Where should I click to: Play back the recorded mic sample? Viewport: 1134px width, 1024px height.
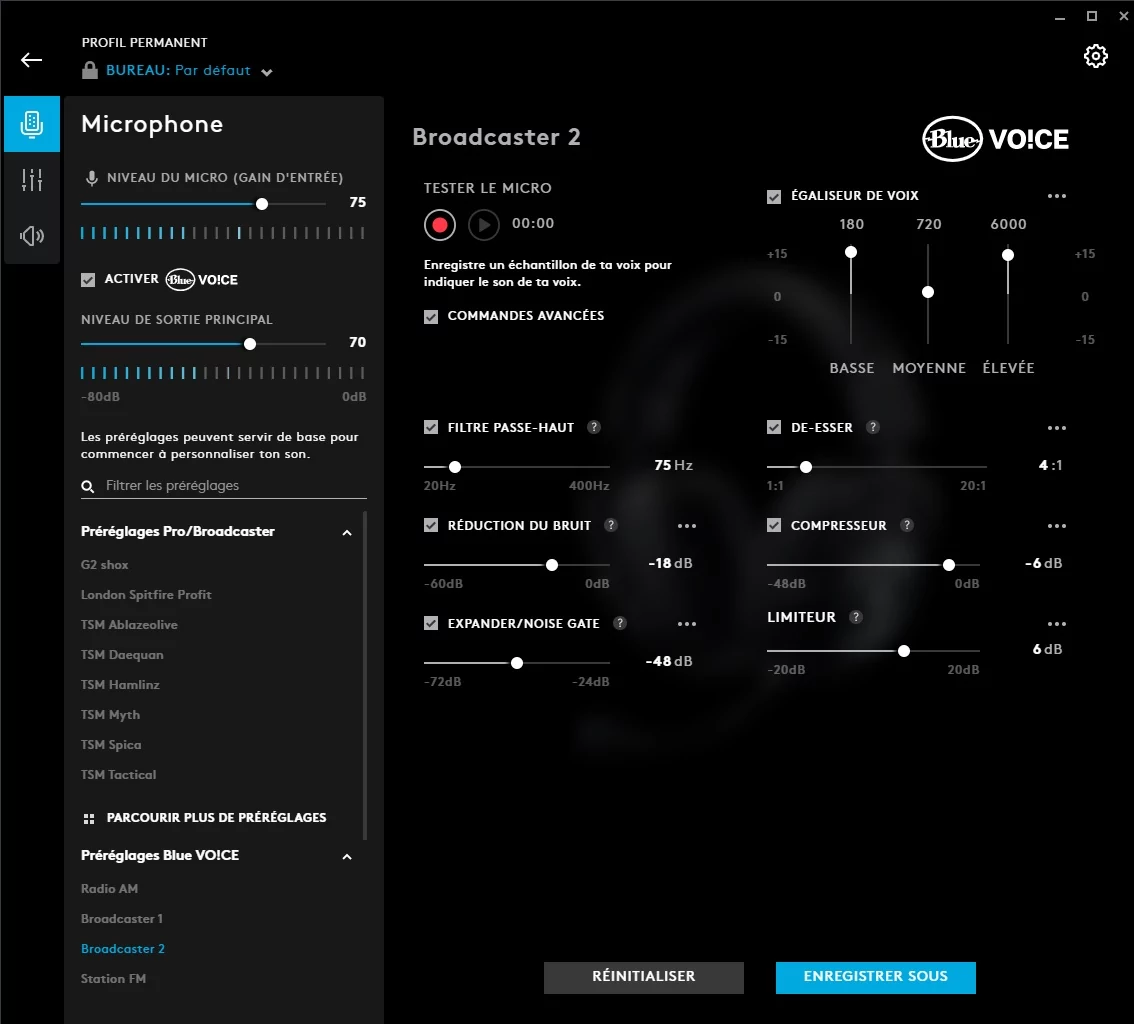pos(484,225)
